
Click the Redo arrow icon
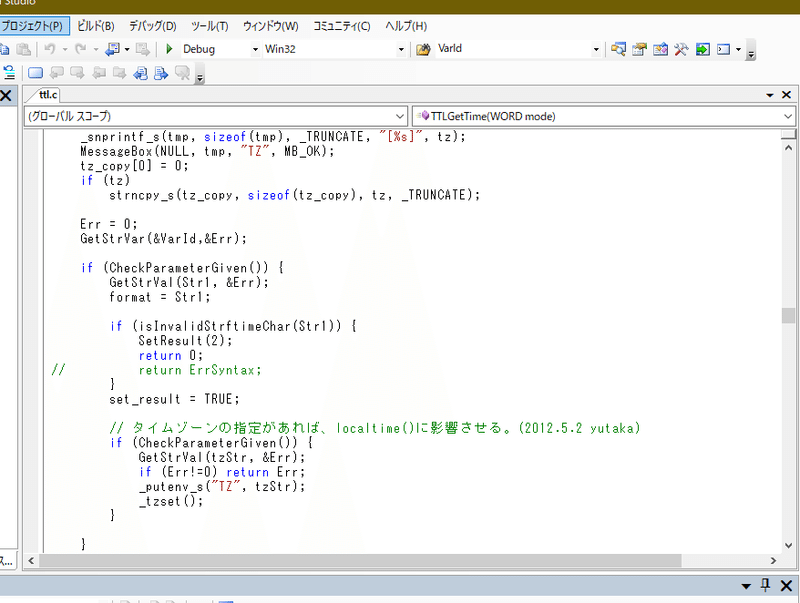pyautogui.click(x=80, y=49)
